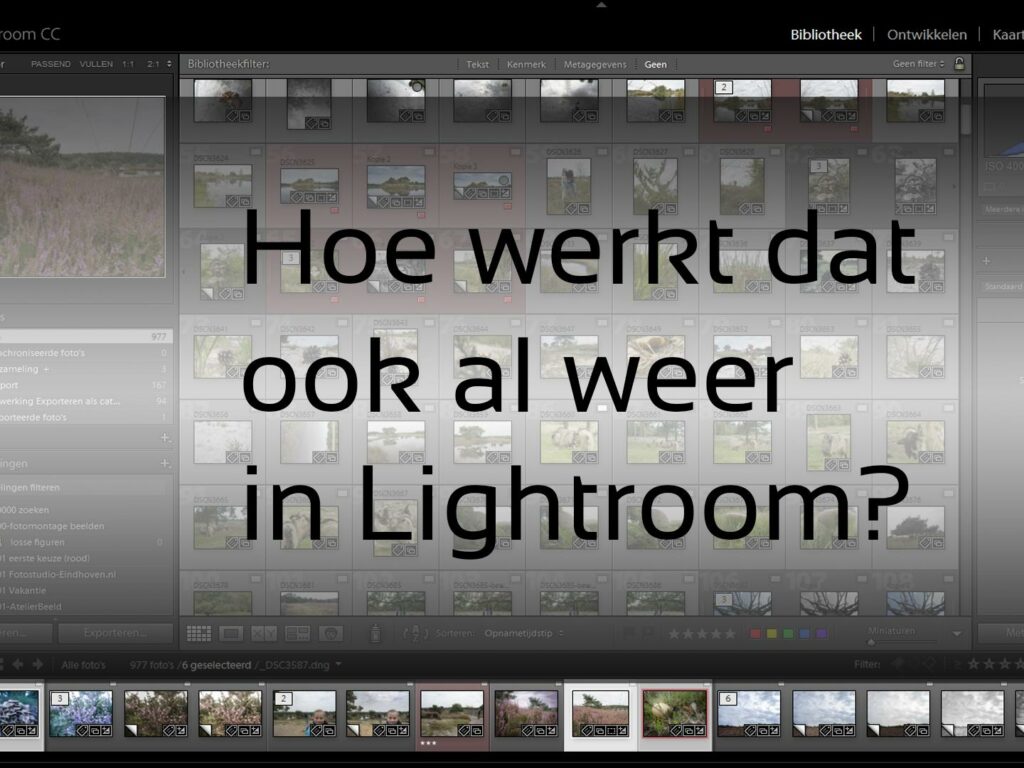
Task: Switch to grid view in toolbar
Action: (x=199, y=633)
